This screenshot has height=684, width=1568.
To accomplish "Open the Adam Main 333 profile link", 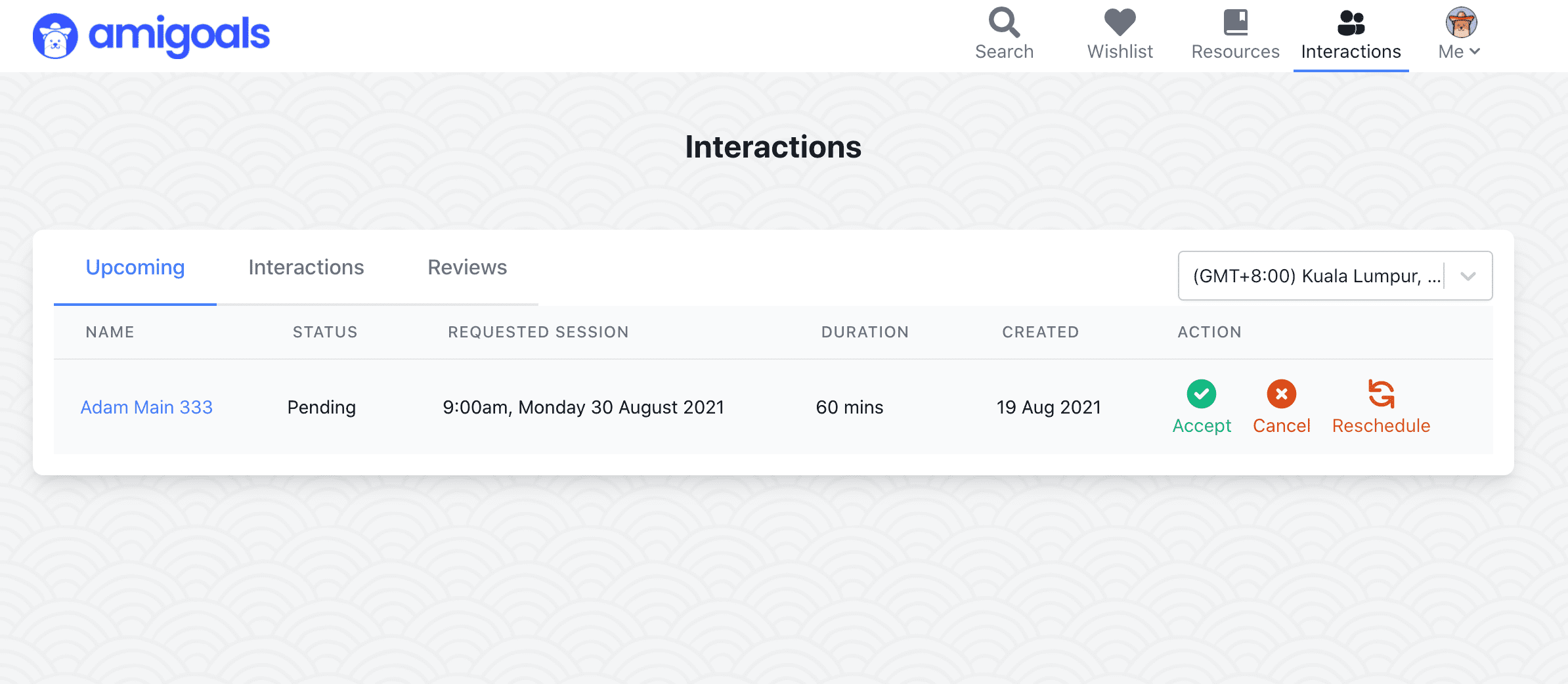I will pyautogui.click(x=146, y=407).
